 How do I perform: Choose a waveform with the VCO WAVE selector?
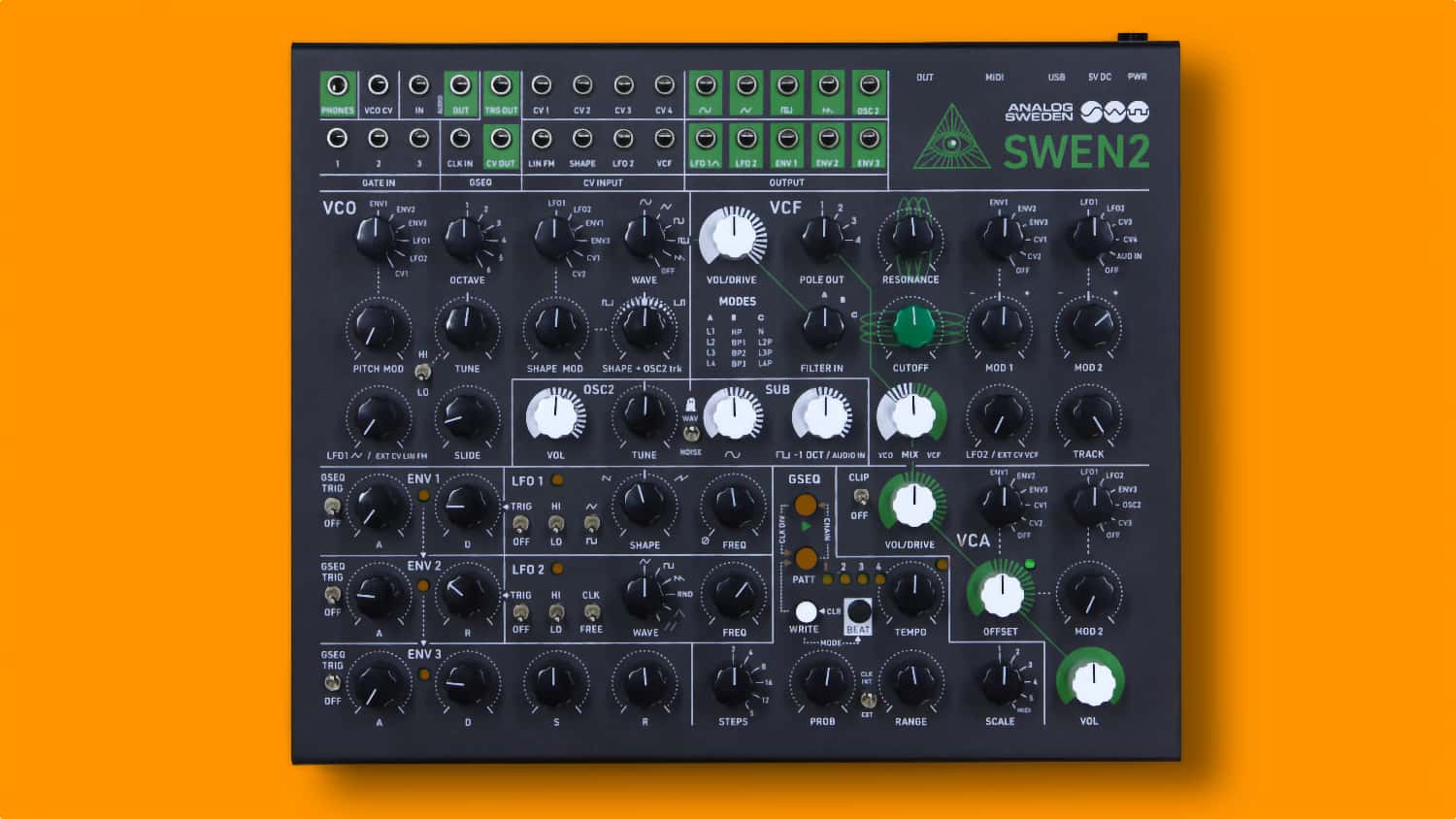tap(645, 239)
